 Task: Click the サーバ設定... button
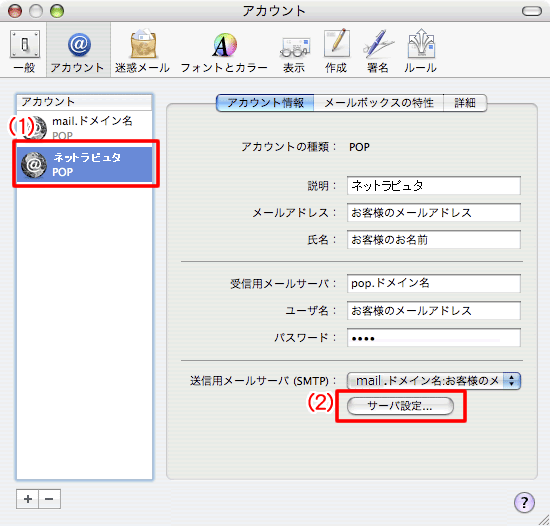(x=400, y=406)
